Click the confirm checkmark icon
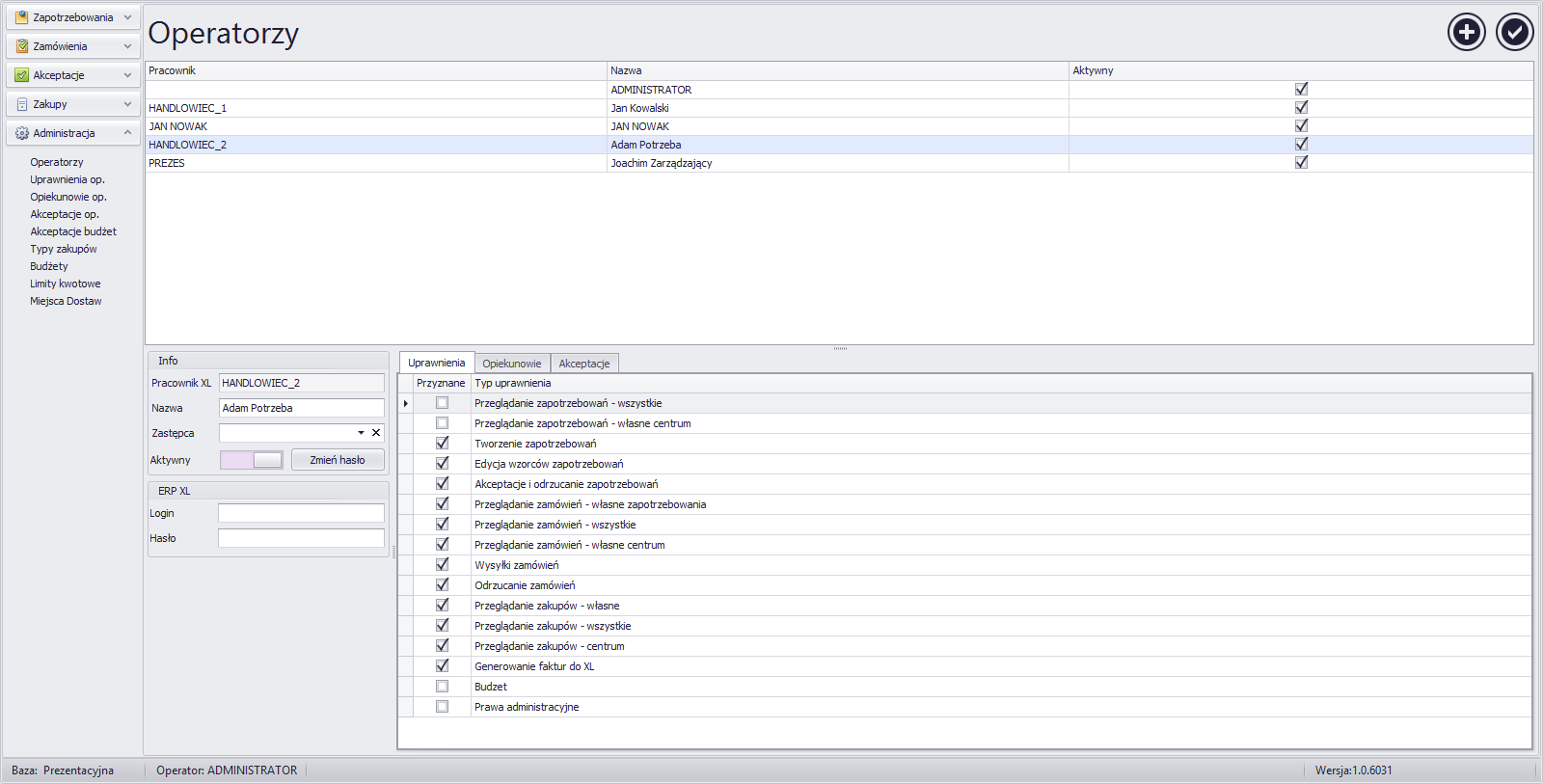1543x784 pixels. coord(1515,32)
